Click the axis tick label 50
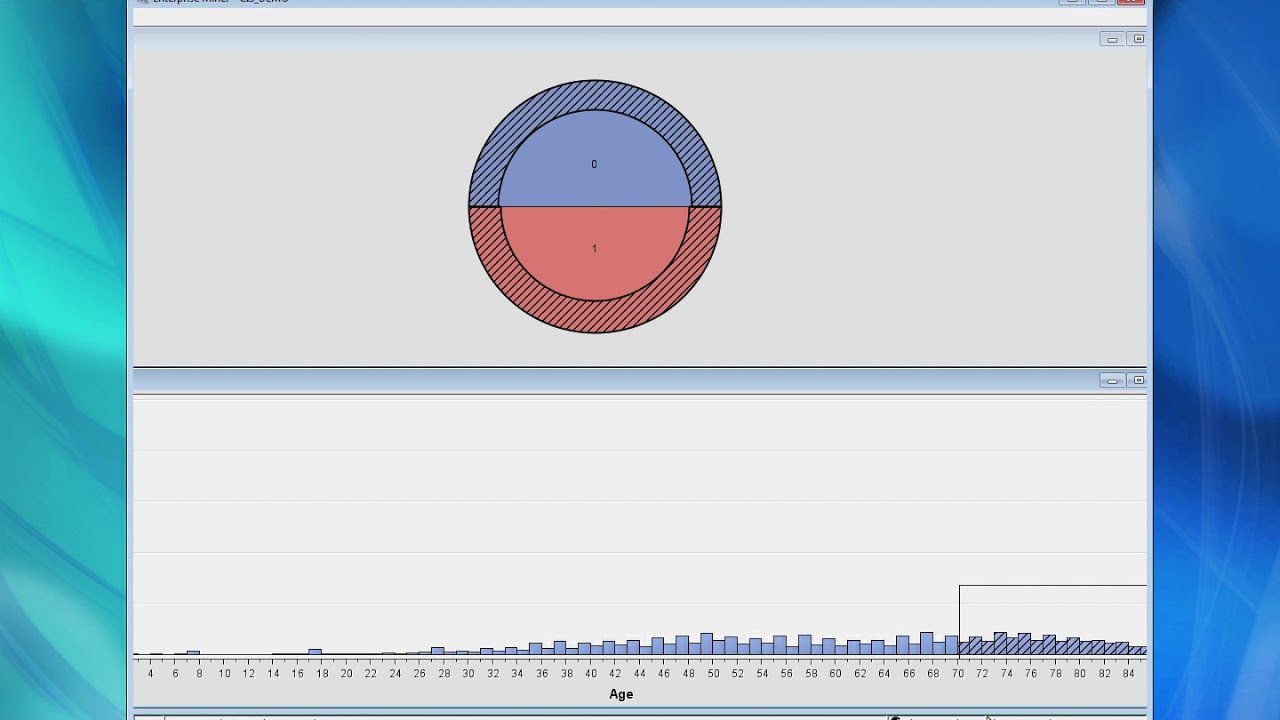The width and height of the screenshot is (1280, 720). 713,674
